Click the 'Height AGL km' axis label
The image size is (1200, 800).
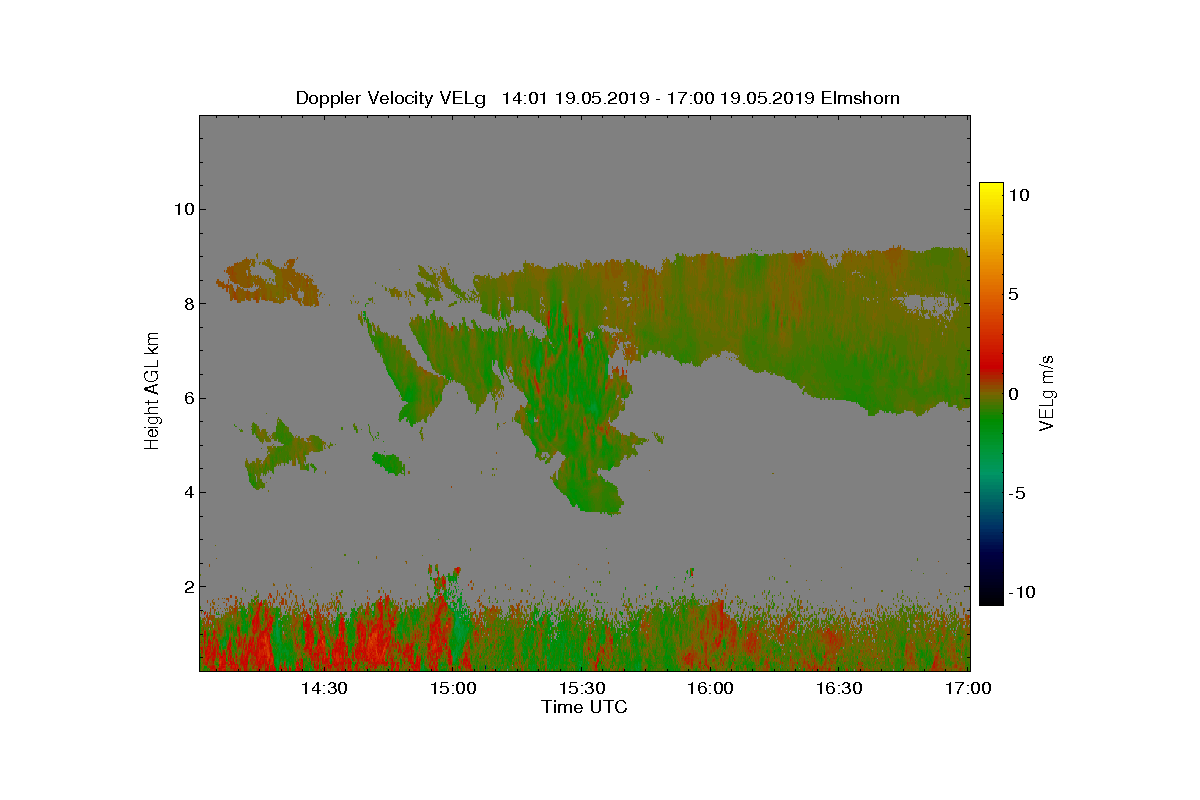(152, 391)
